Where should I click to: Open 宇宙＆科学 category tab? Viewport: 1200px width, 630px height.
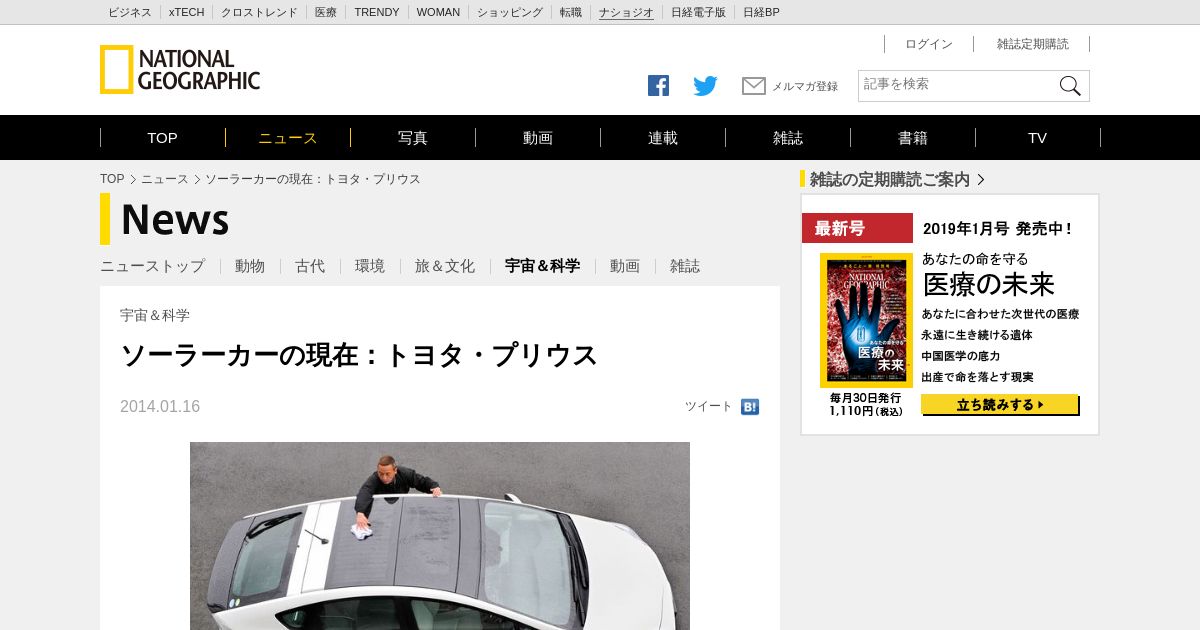coord(542,266)
